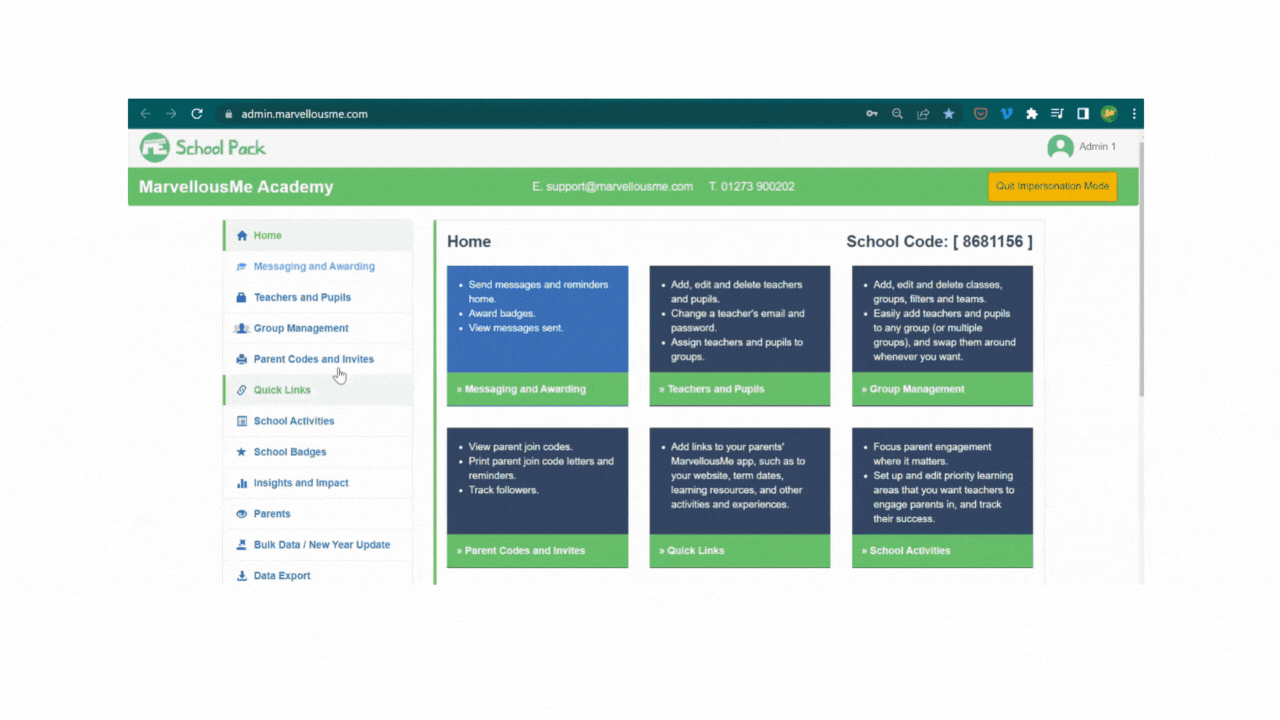Click the padlock icon beside Teachers and Pupils
Screen dimensions: 1280x720
point(241,297)
